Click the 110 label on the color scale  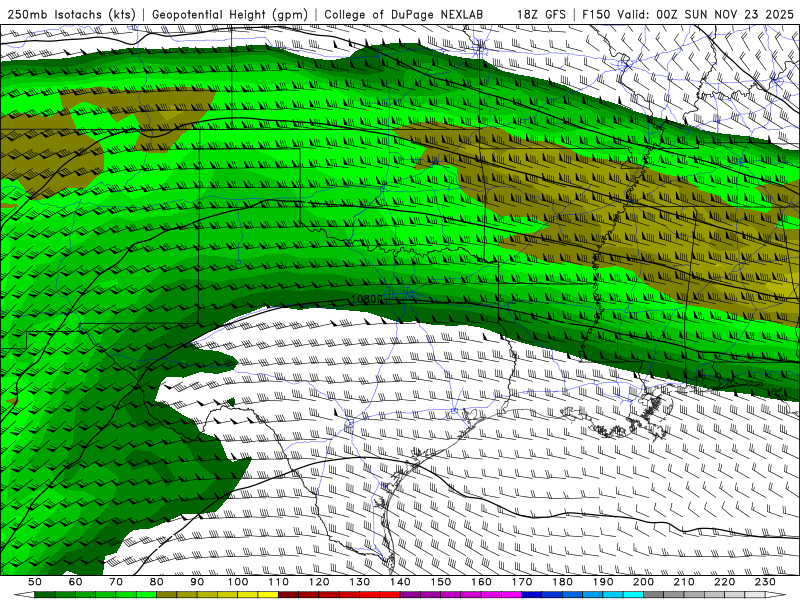click(x=278, y=582)
